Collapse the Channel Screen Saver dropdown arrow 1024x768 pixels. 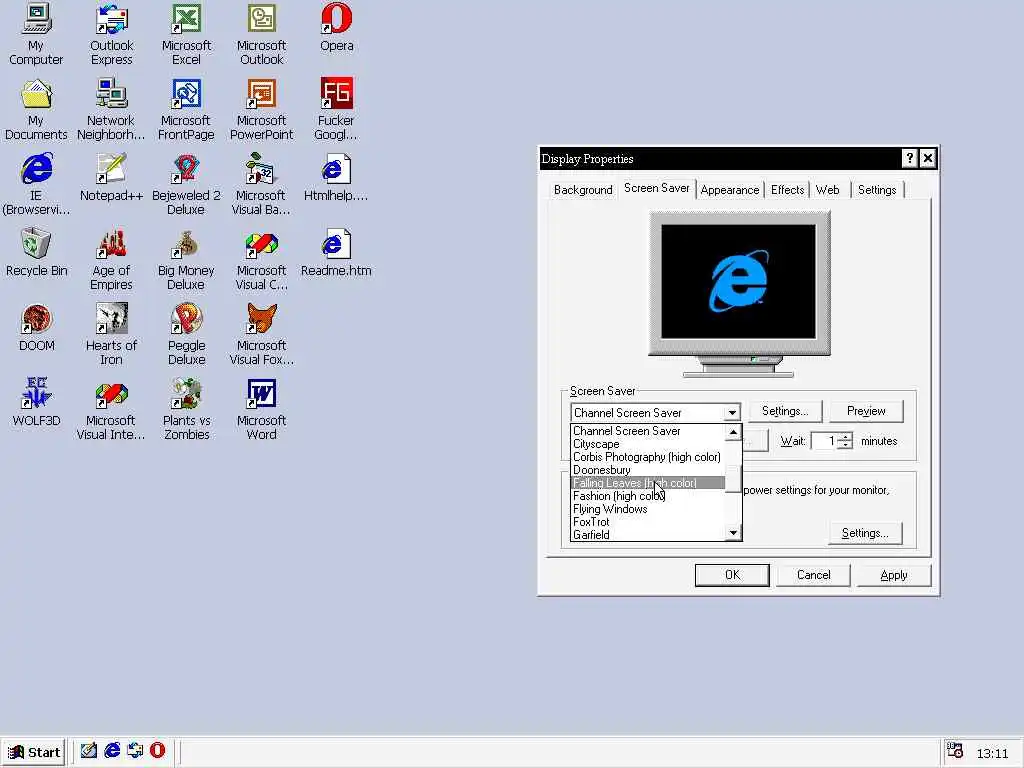pyautogui.click(x=732, y=413)
